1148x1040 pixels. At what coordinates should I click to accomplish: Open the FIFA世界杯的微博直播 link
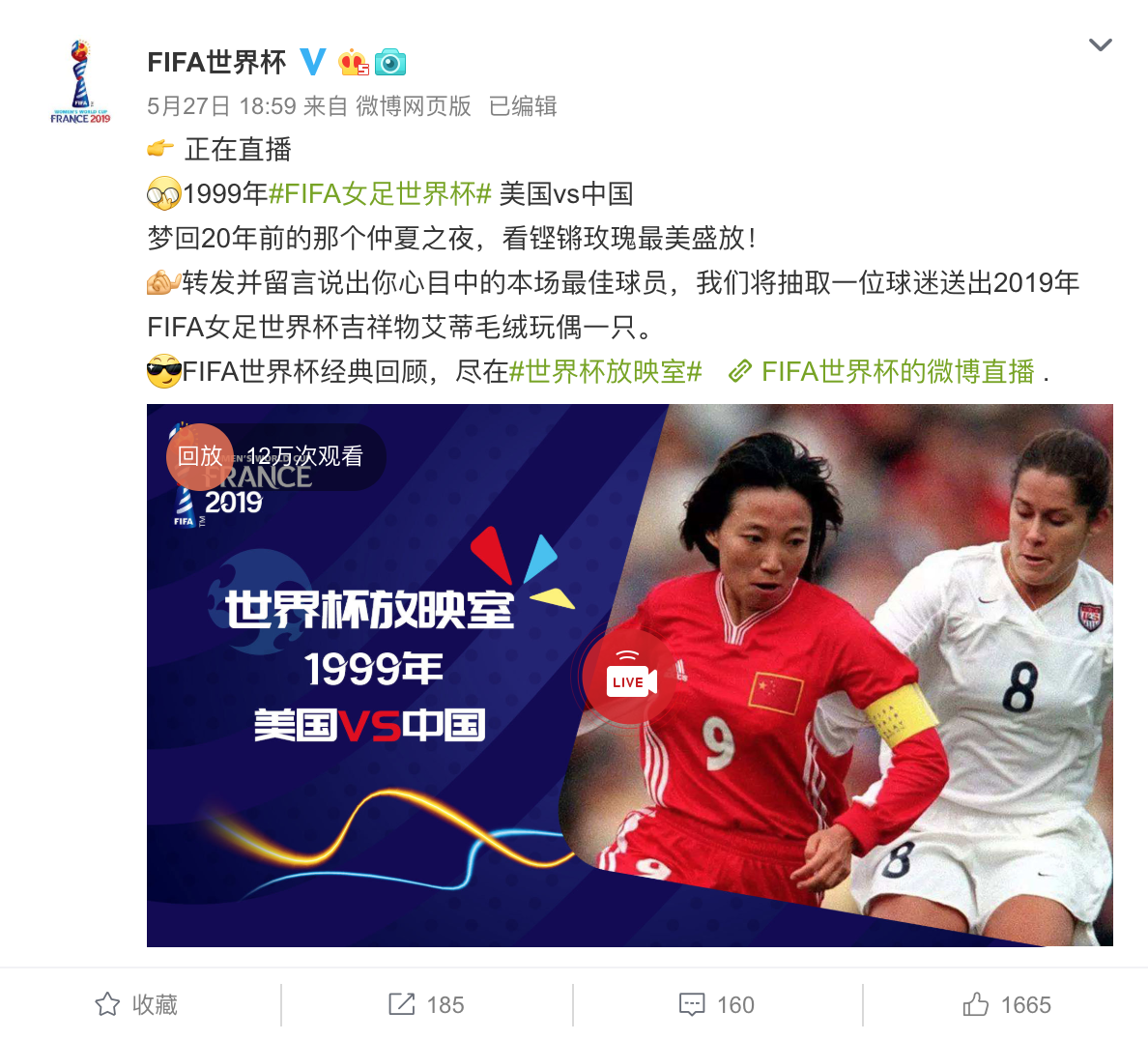899,372
